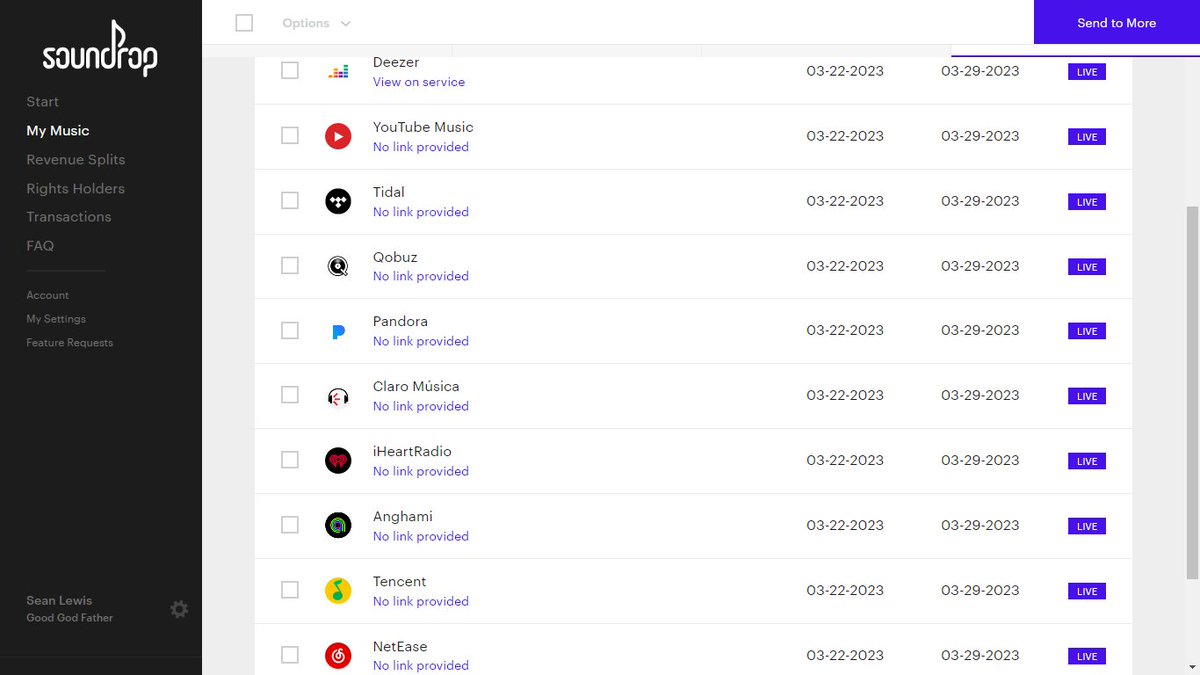Screen dimensions: 1200x675
Task: Open Transactions page
Action: click(69, 217)
